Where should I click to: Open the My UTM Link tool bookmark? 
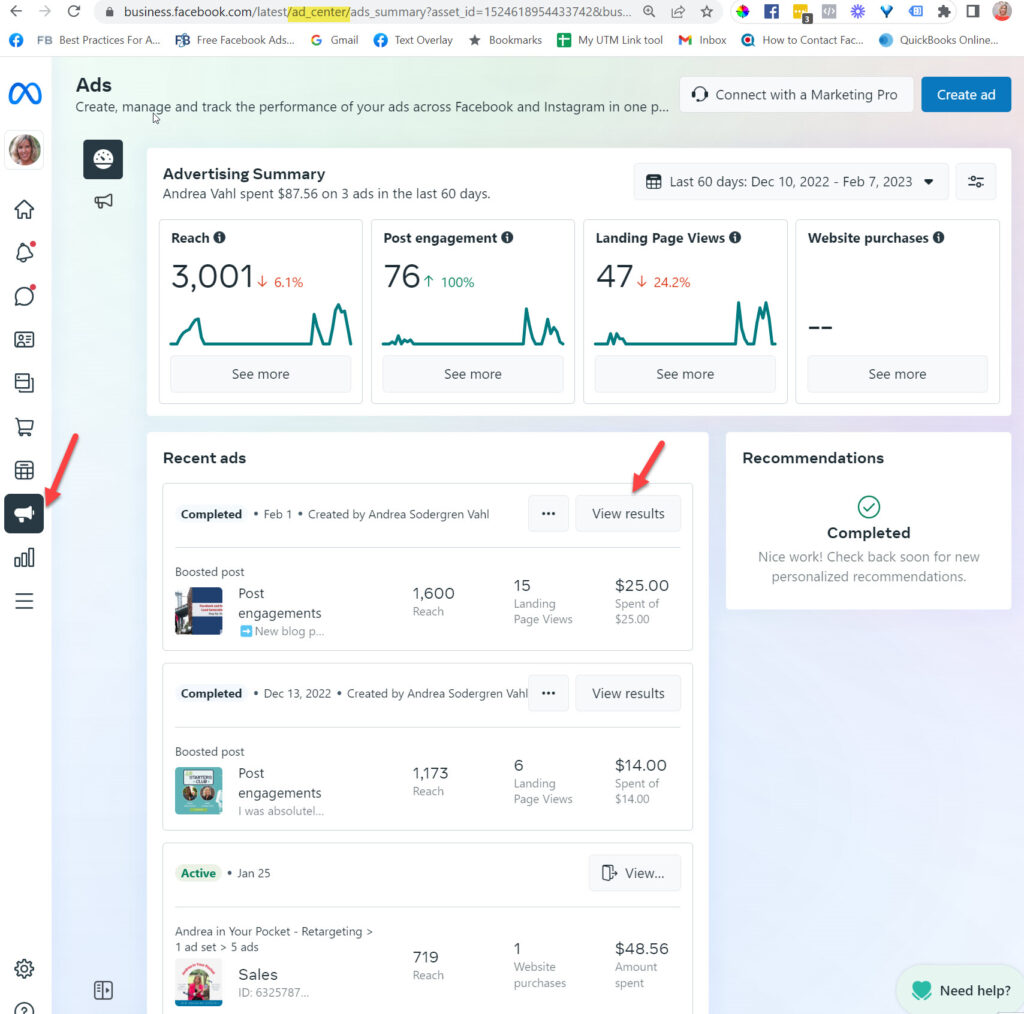609,40
